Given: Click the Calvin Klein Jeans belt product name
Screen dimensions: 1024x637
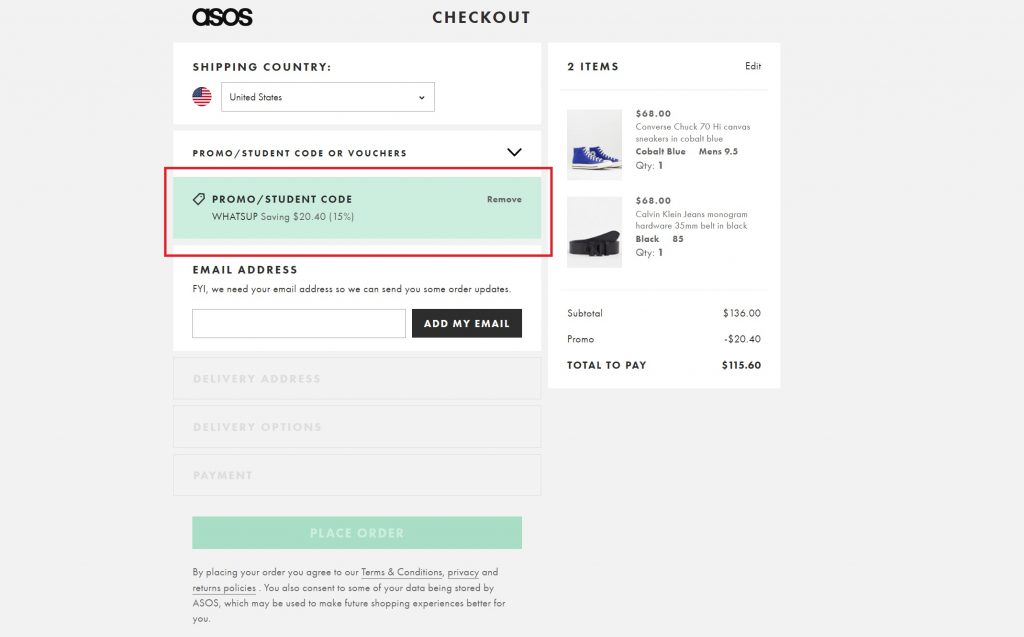Looking at the screenshot, I should [691, 220].
